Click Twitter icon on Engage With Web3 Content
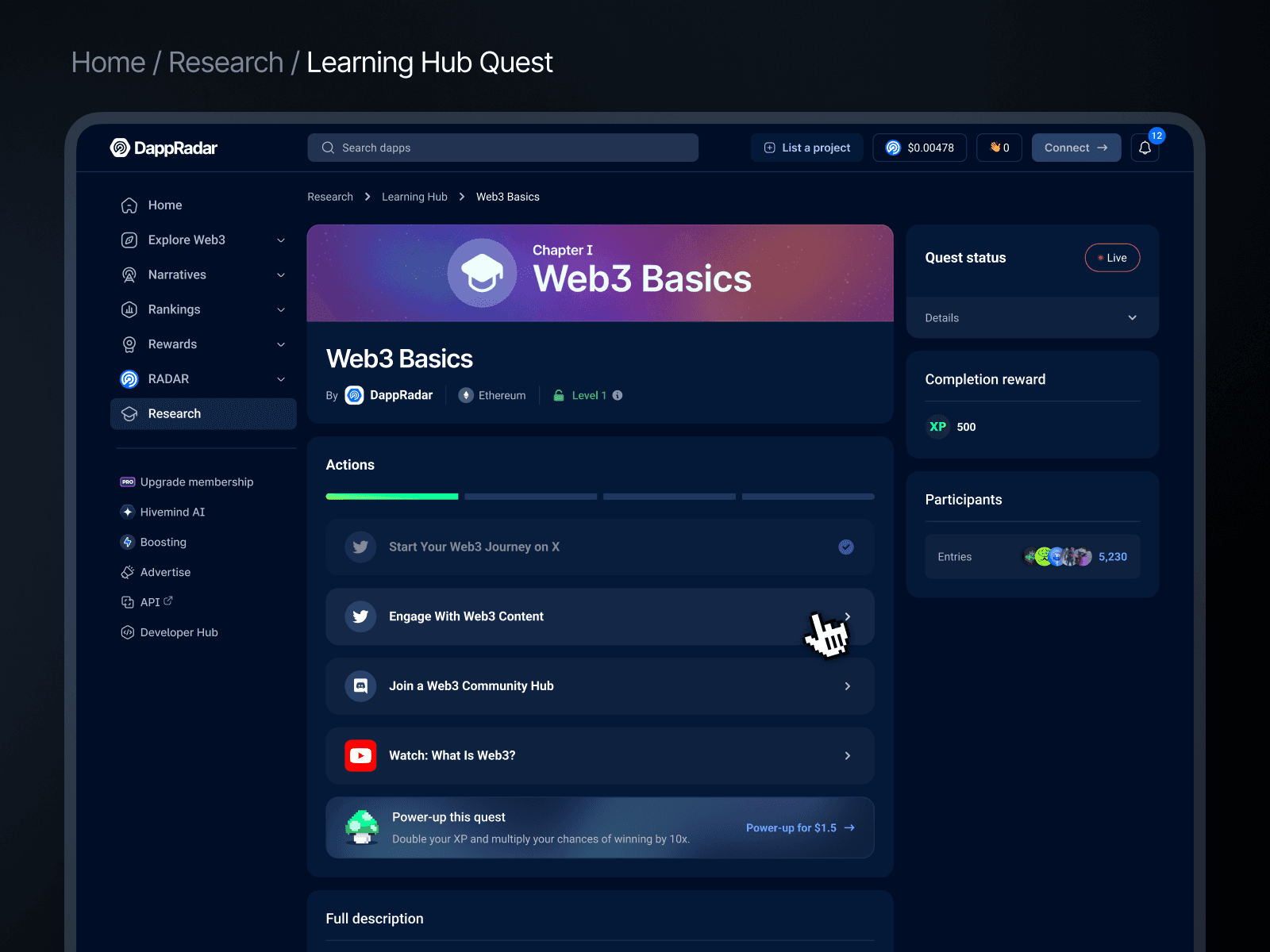This screenshot has width=1270, height=952. (x=360, y=616)
